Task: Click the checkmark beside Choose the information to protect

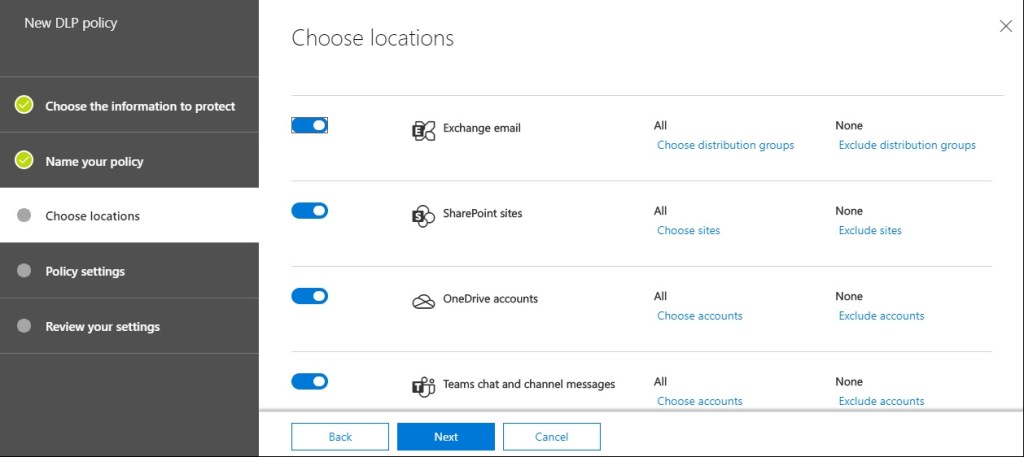Action: [25, 106]
